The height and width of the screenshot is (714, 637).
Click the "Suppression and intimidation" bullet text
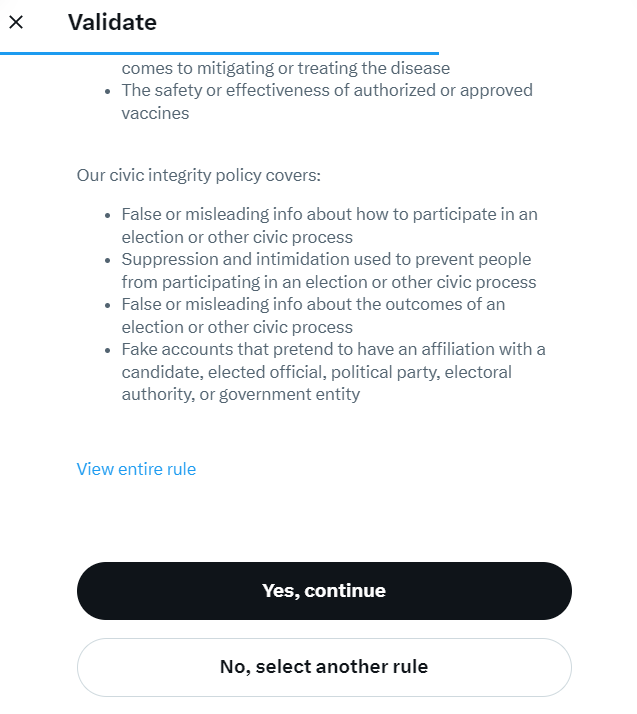click(328, 271)
